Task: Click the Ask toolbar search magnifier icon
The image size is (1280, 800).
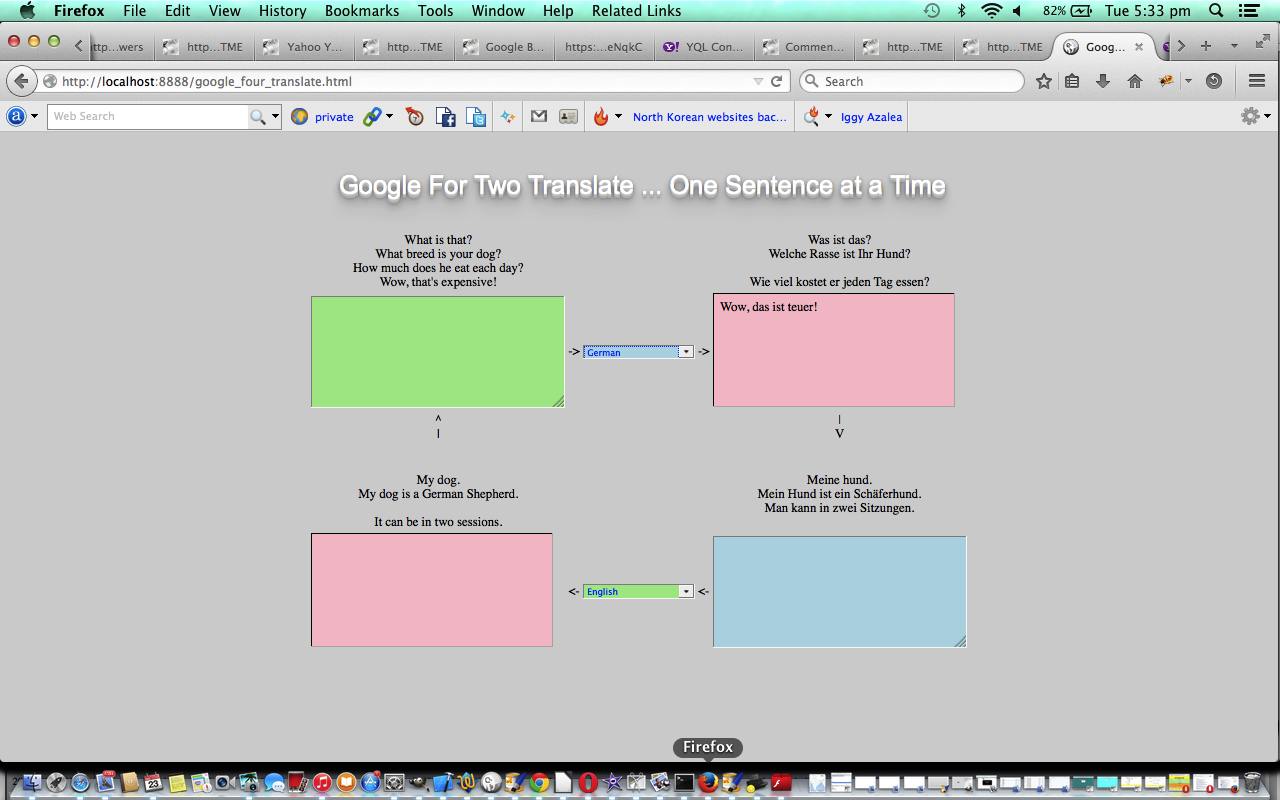Action: pyautogui.click(x=258, y=117)
